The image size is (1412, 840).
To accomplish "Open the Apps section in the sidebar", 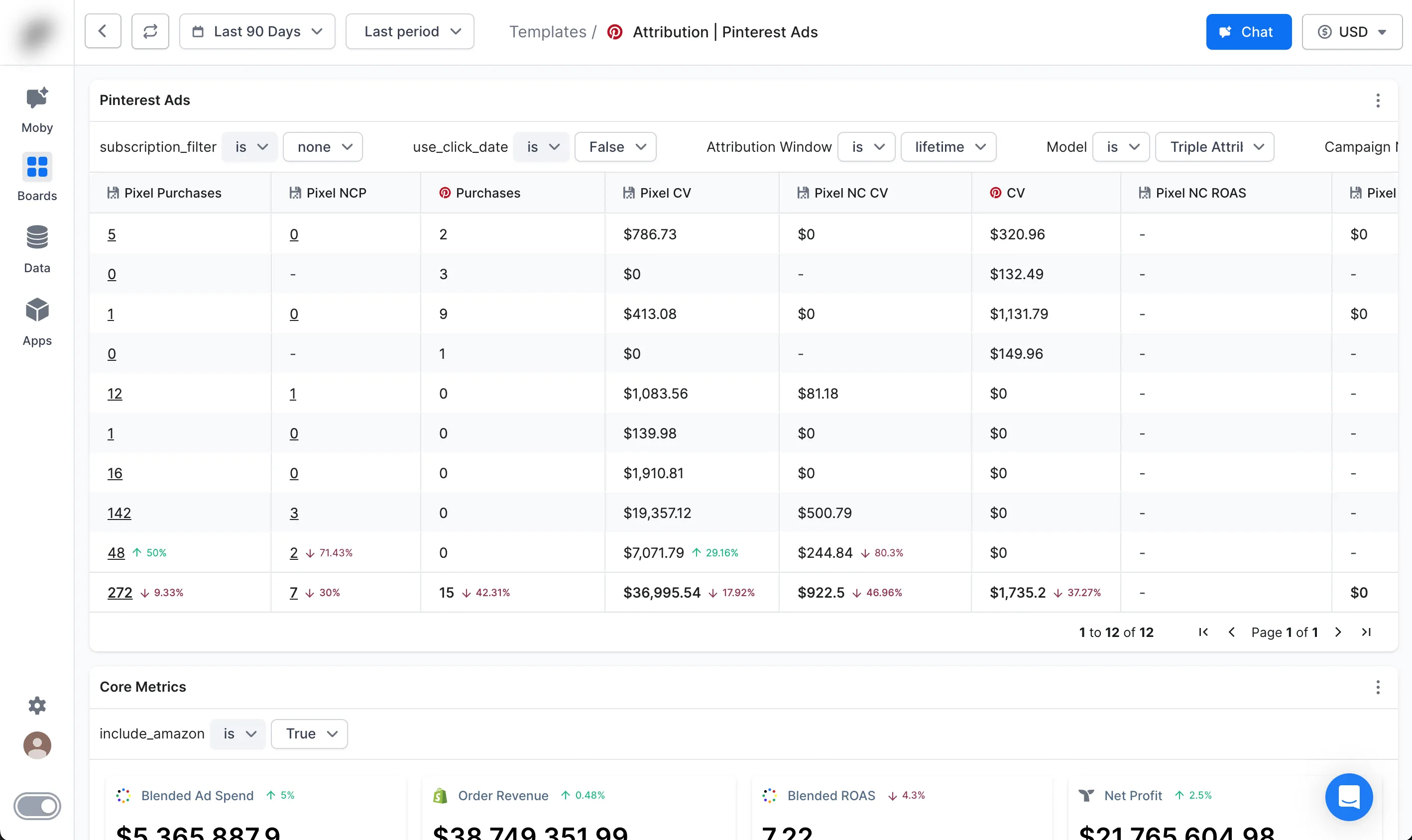I will [37, 310].
